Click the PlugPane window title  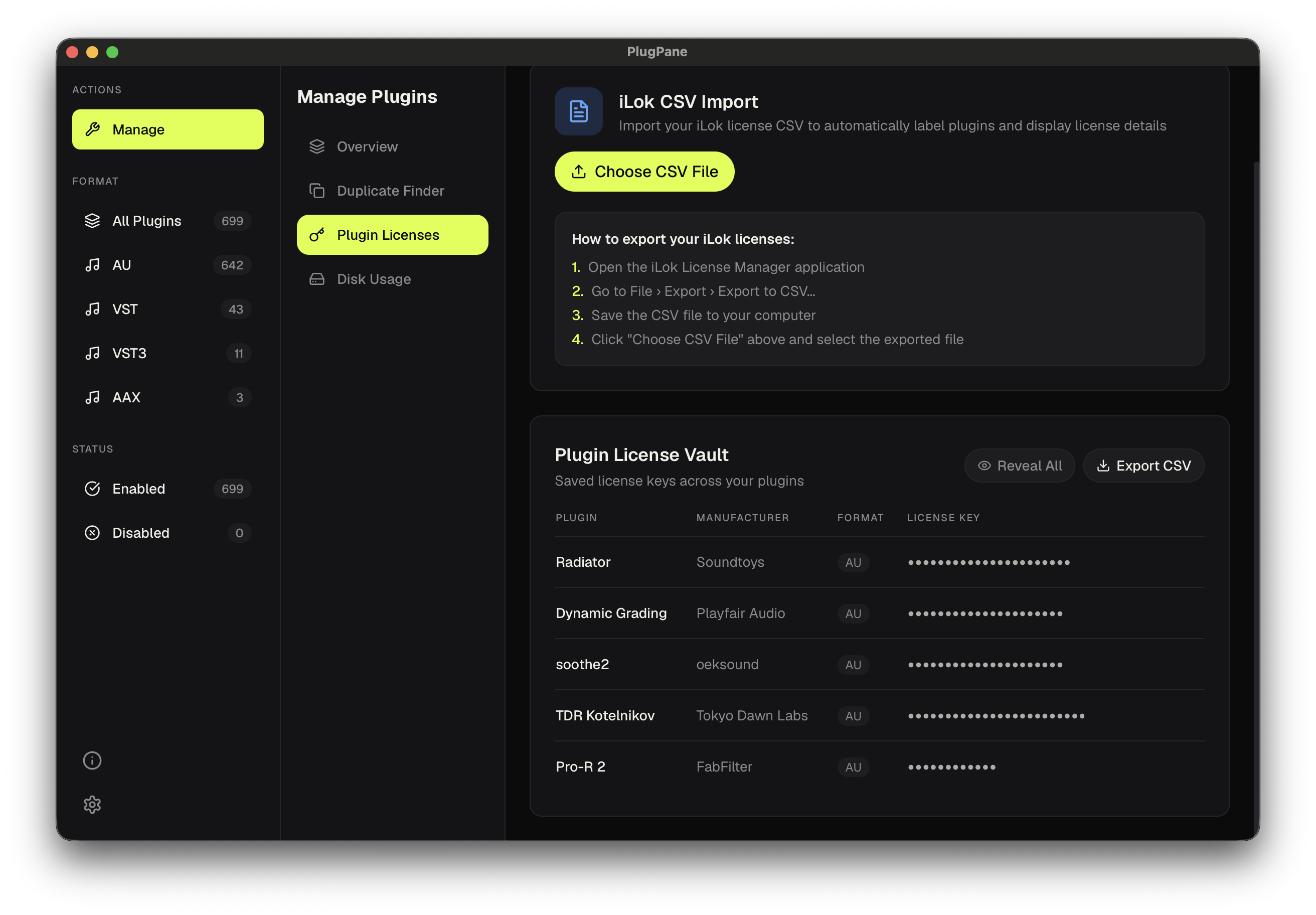pos(657,52)
